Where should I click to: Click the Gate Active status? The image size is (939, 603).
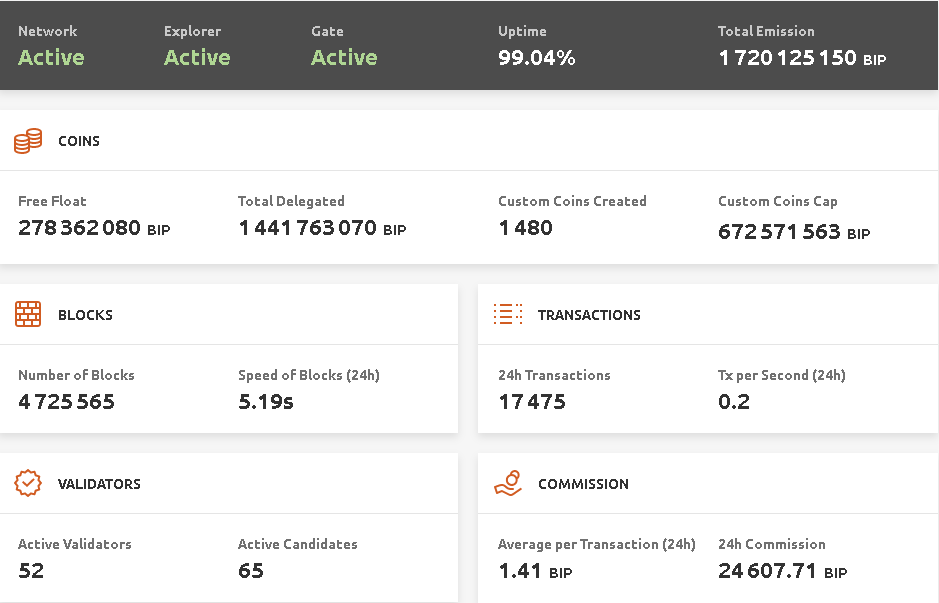point(344,58)
